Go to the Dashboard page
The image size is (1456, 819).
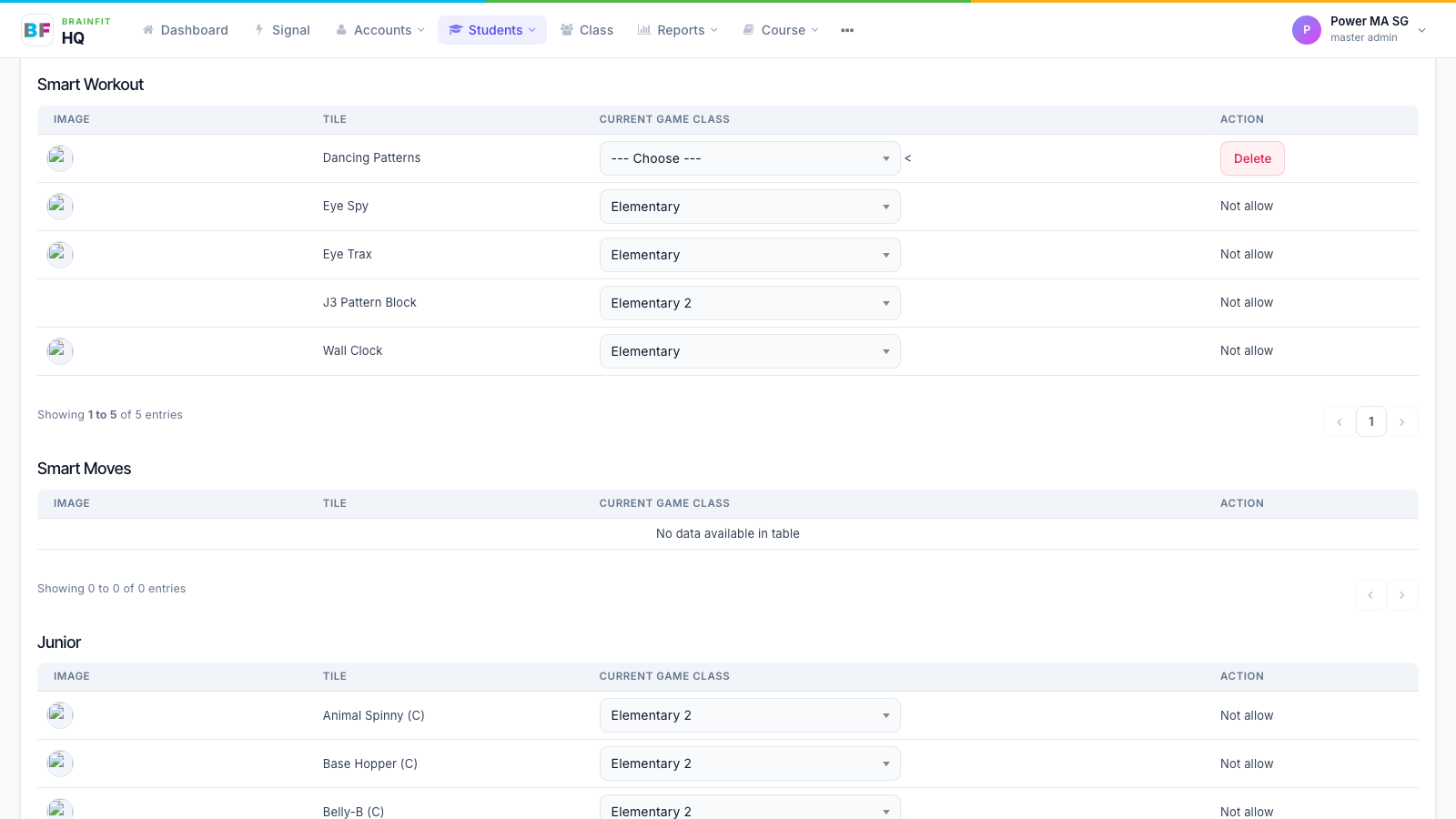[x=186, y=30]
